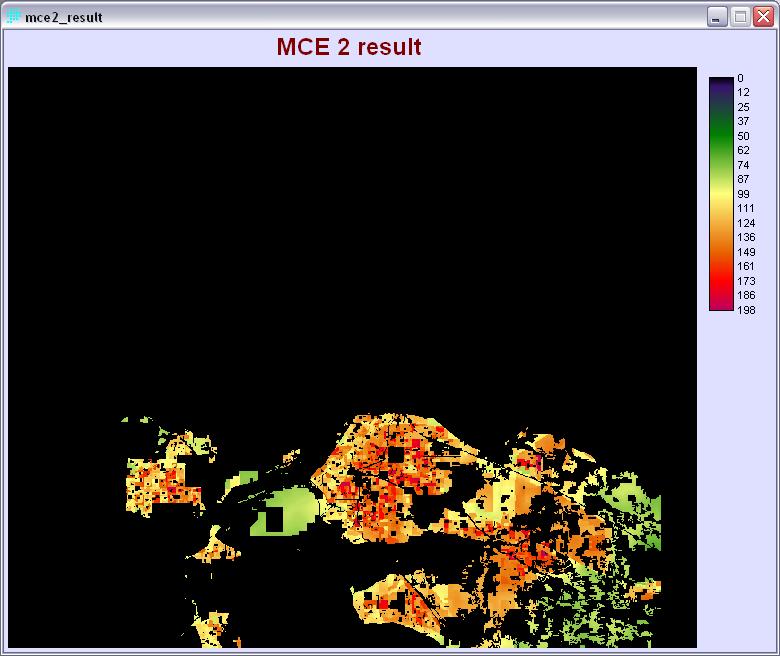Viewport: 780px width, 656px height.
Task: Minimize the mce2_result window
Action: pyautogui.click(x=717, y=17)
